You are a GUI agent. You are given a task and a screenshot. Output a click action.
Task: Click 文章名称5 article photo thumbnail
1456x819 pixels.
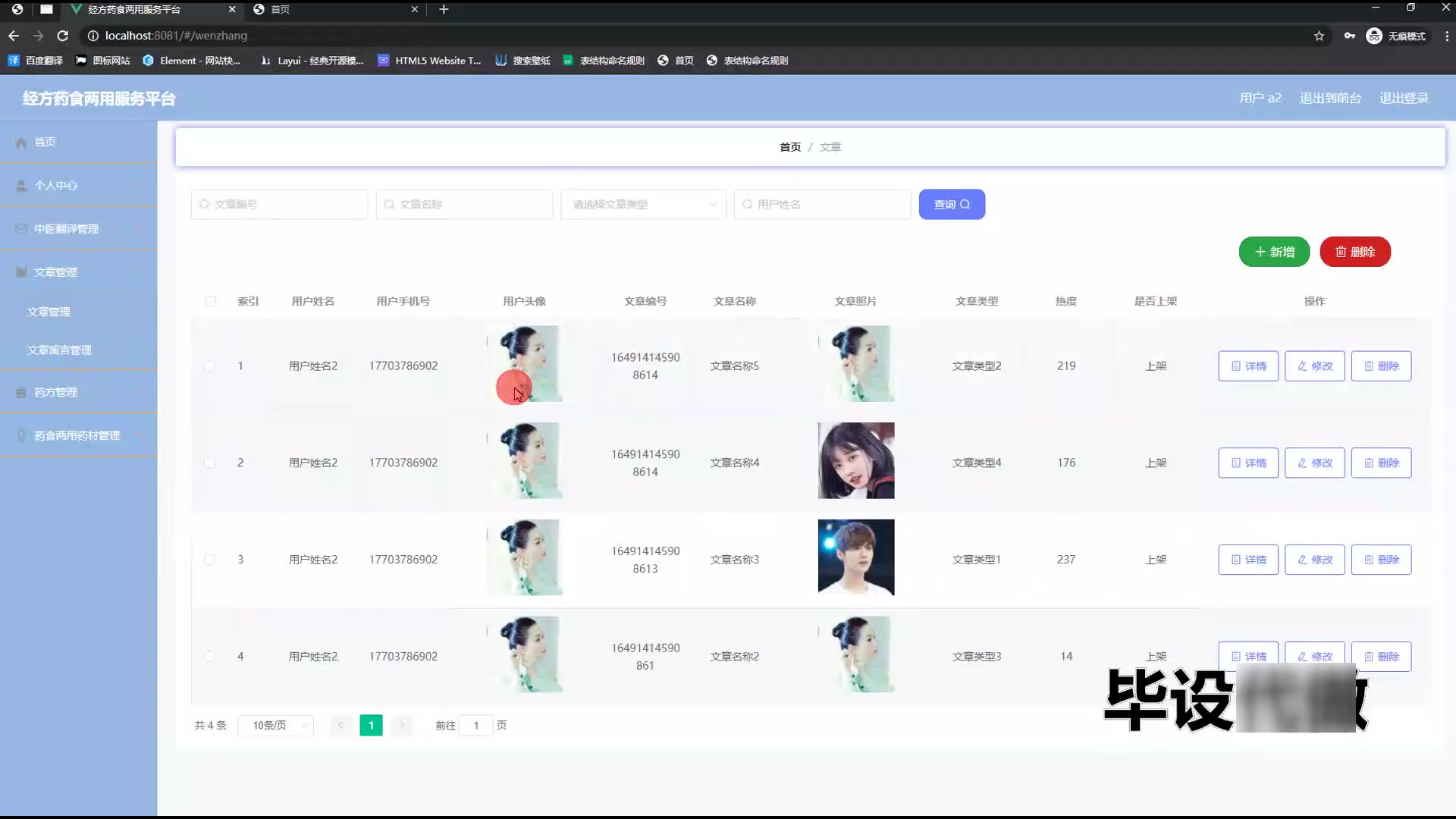click(856, 364)
